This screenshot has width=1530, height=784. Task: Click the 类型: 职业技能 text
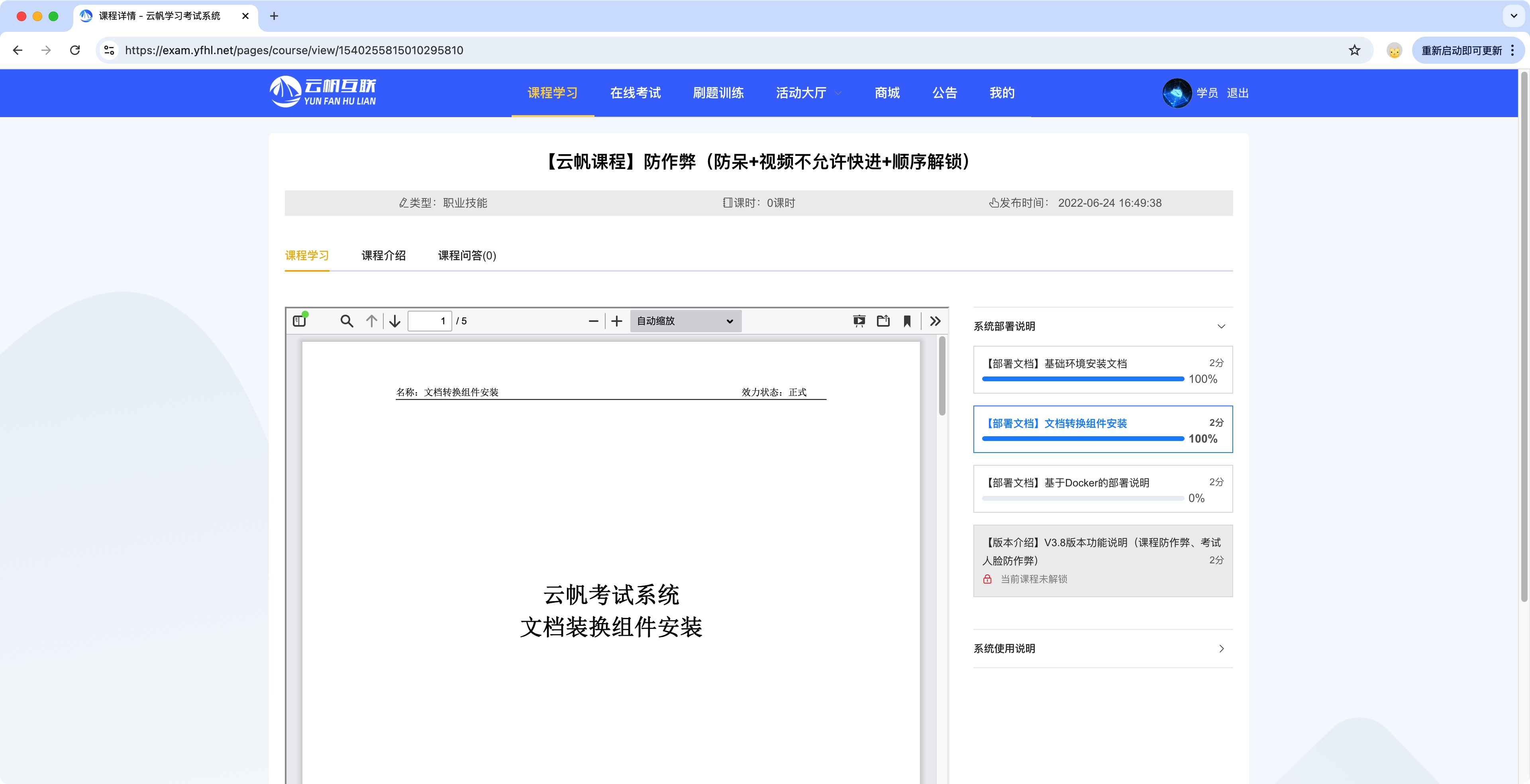(x=443, y=203)
